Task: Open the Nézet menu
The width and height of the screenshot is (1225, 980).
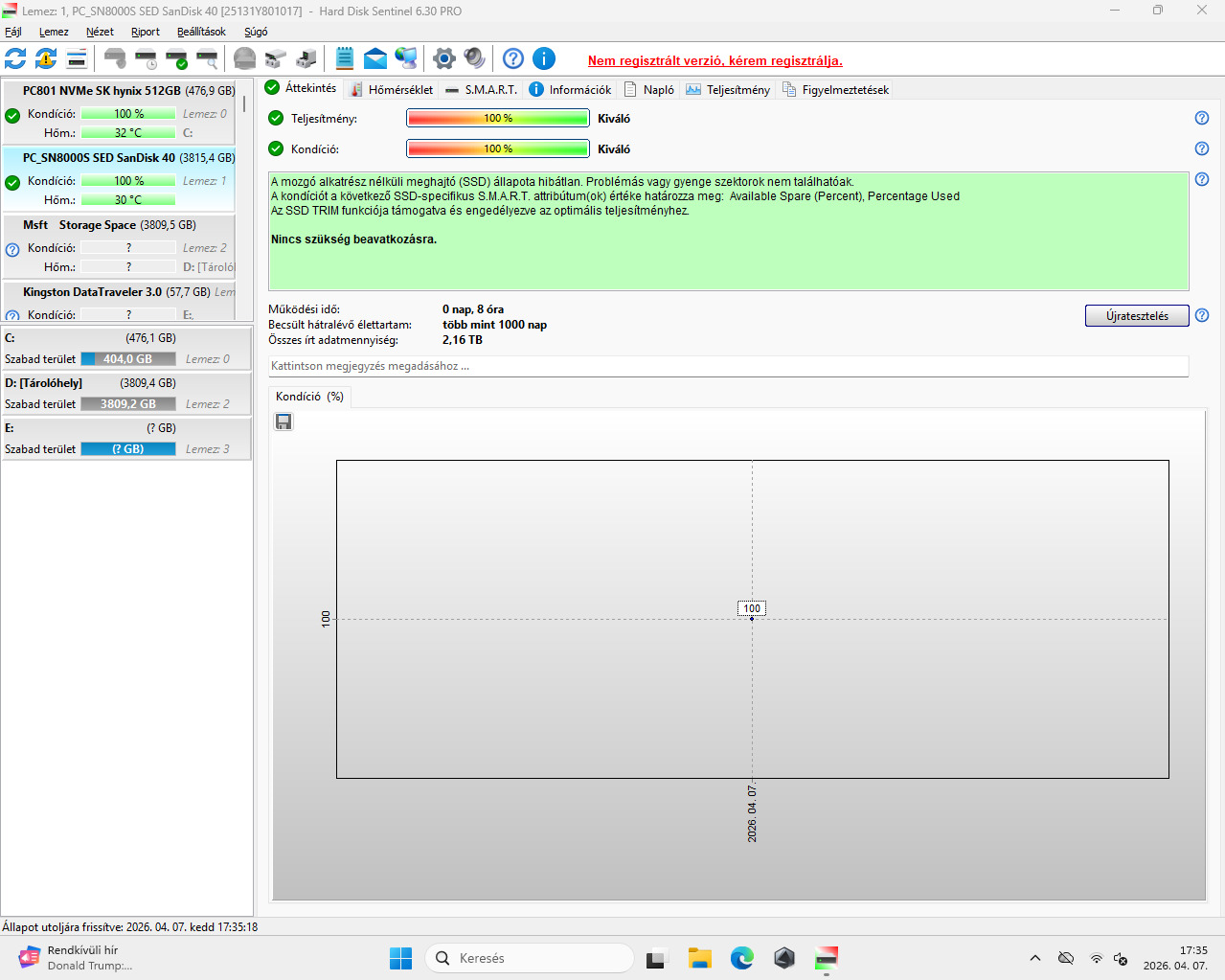Action: click(100, 32)
